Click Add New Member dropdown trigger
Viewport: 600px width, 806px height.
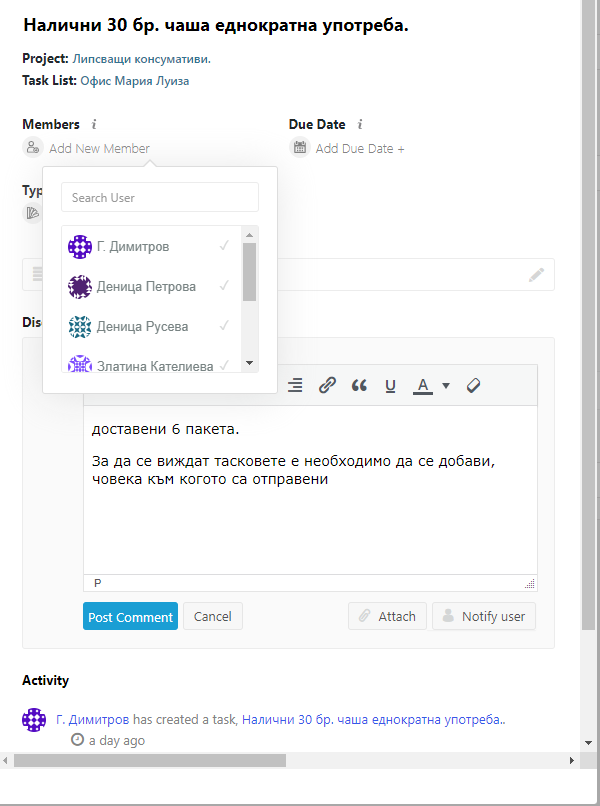[x=99, y=148]
